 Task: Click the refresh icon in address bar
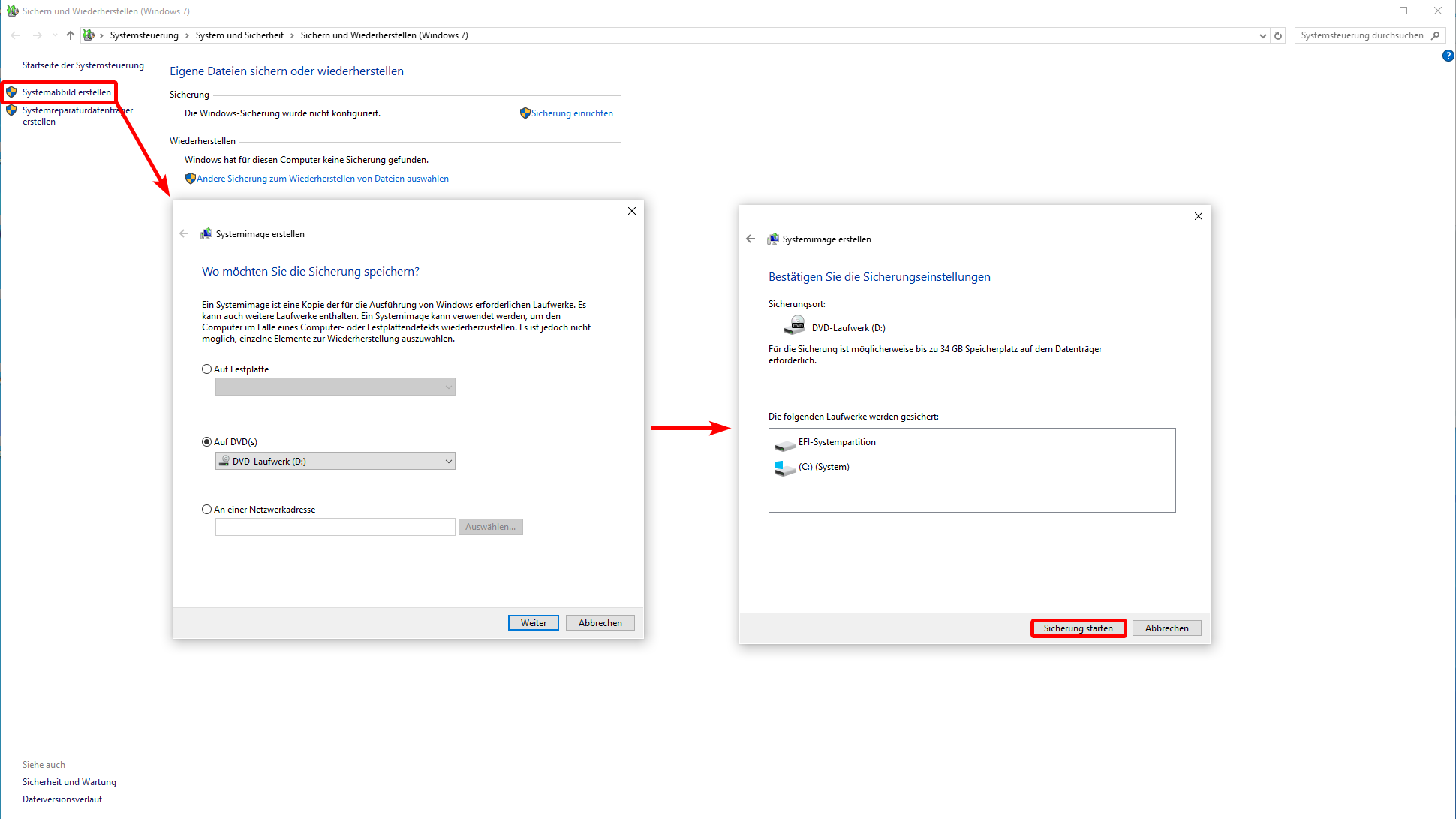(x=1278, y=35)
